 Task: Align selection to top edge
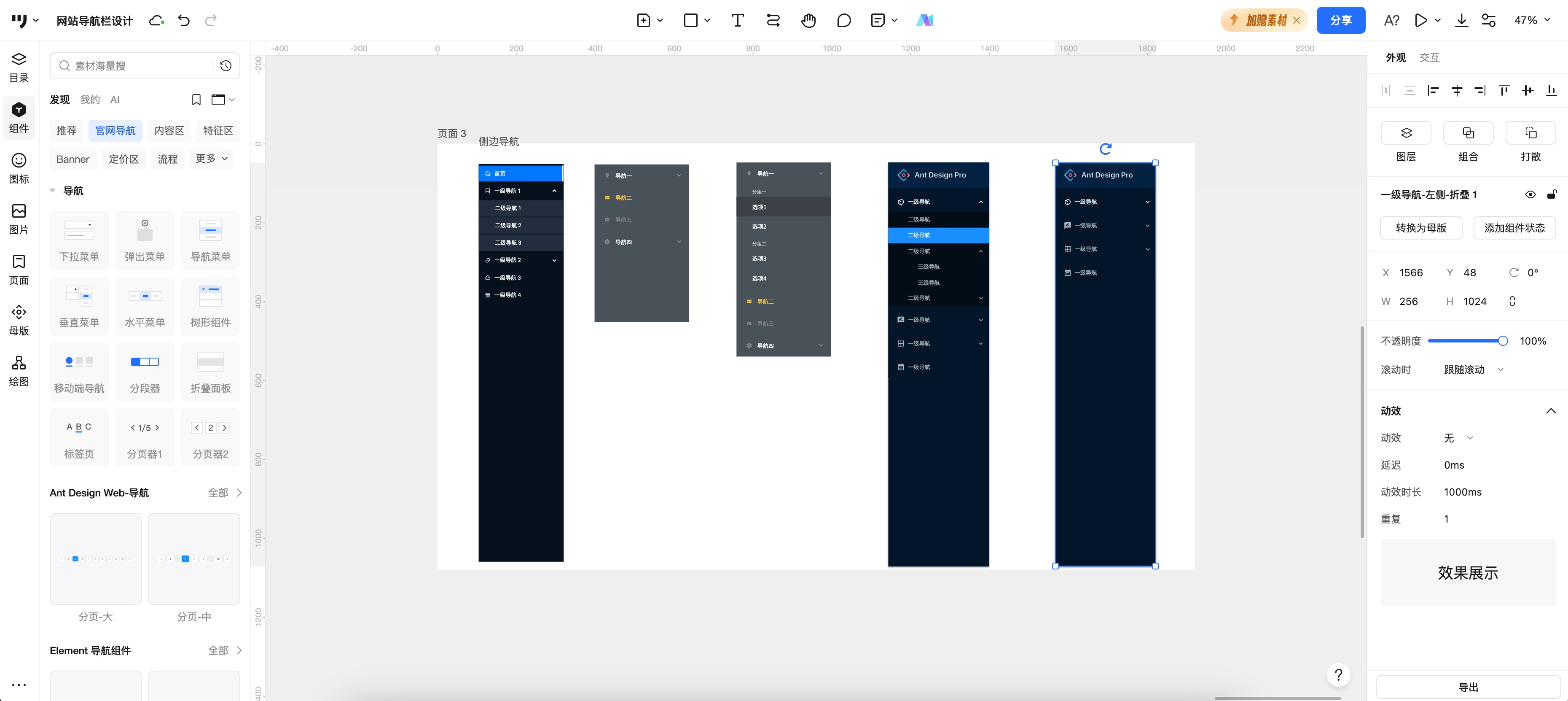[x=1504, y=90]
